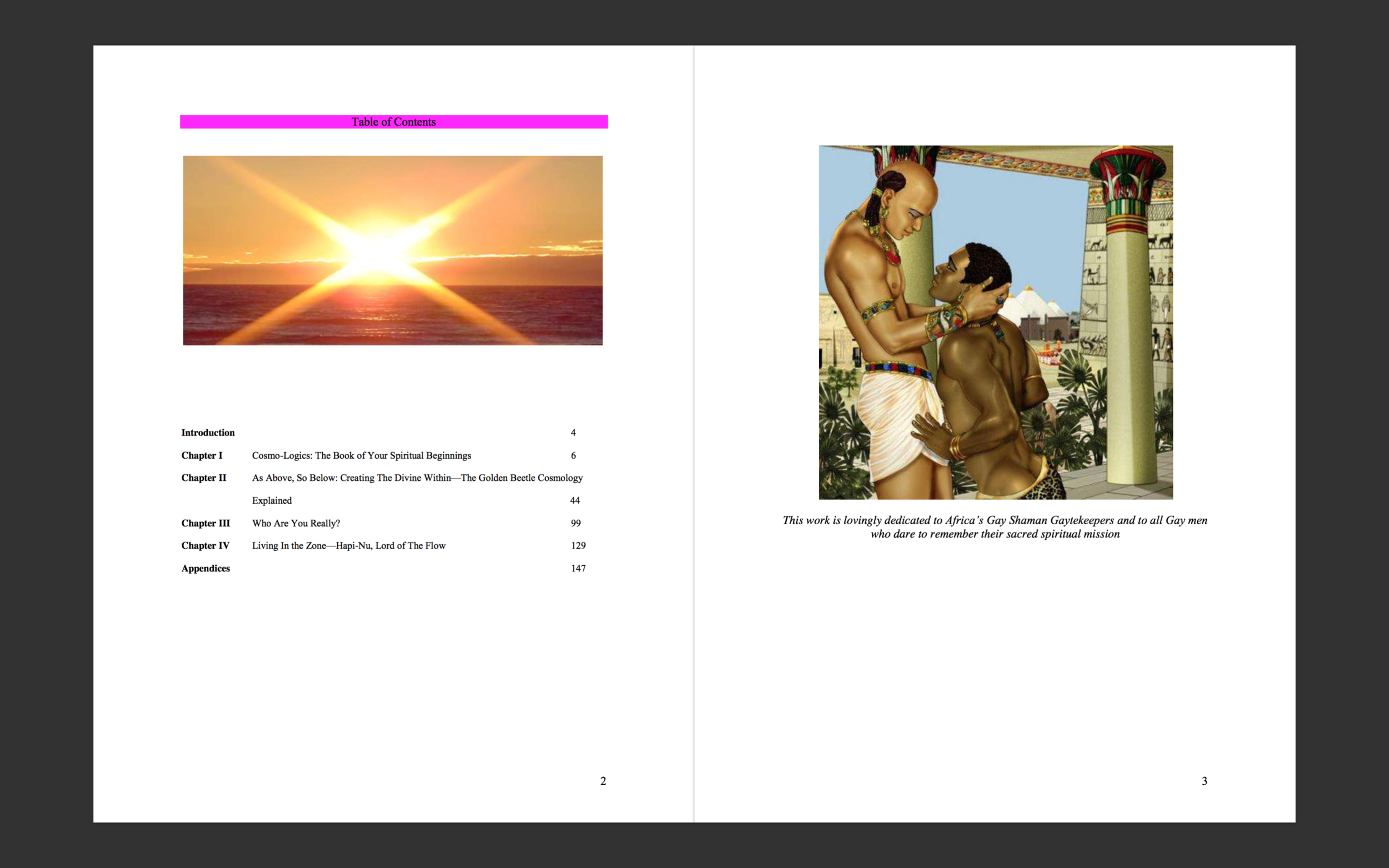Screen dimensions: 1389x868
Task: Select the 'Introduction' contents entry
Action: tap(208, 433)
